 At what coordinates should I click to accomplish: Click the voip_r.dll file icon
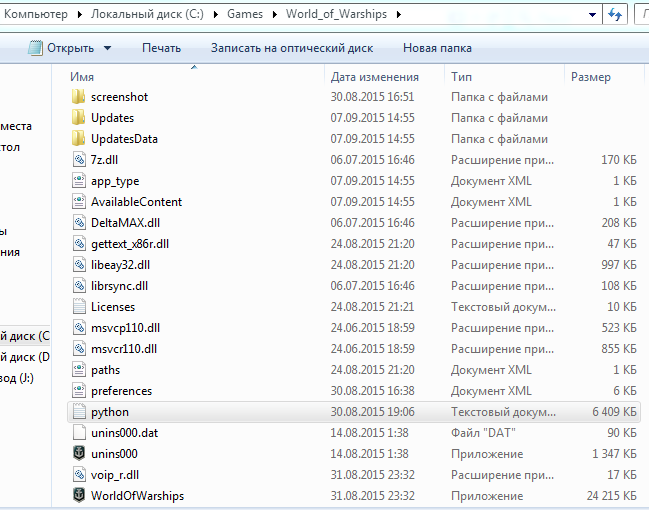coord(79,474)
